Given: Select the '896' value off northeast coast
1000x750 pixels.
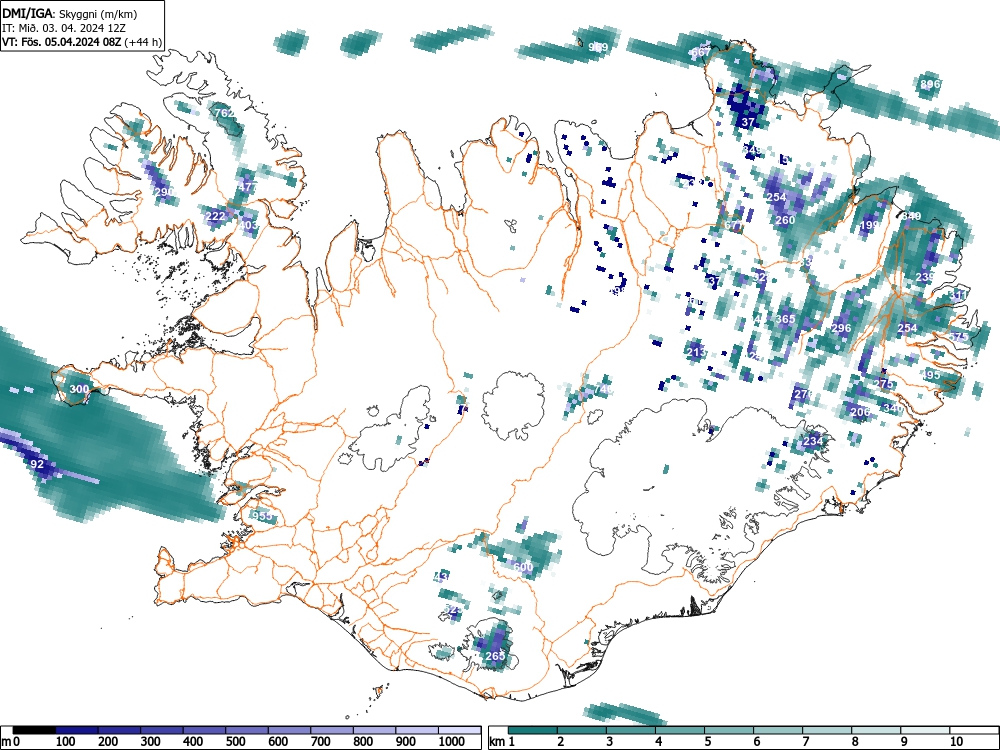Looking at the screenshot, I should [x=930, y=84].
